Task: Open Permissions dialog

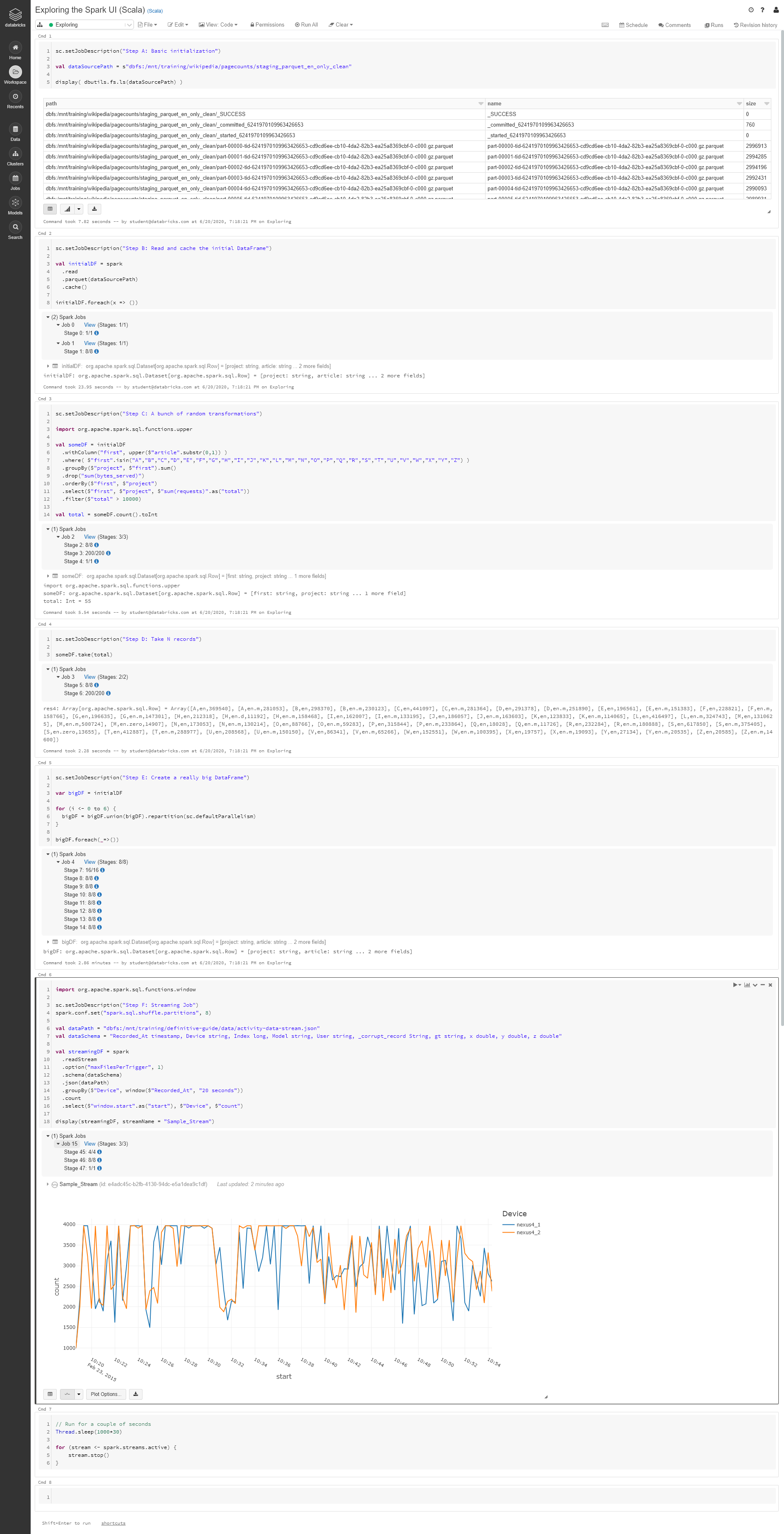Action: (267, 25)
